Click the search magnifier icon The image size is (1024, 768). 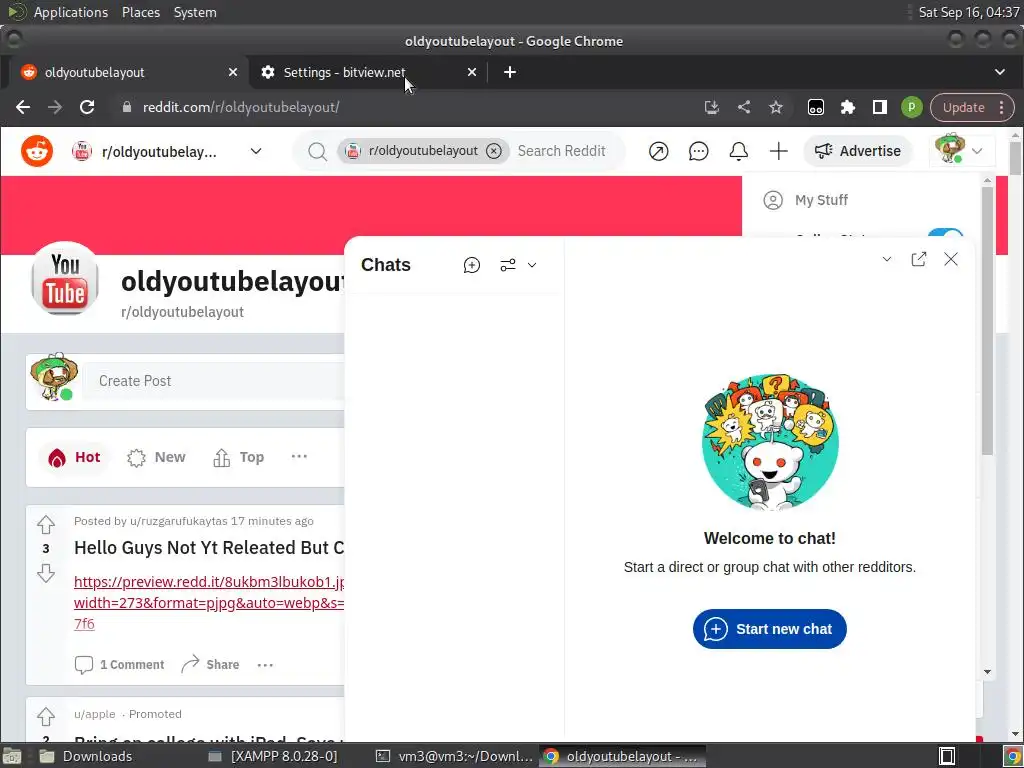317,152
